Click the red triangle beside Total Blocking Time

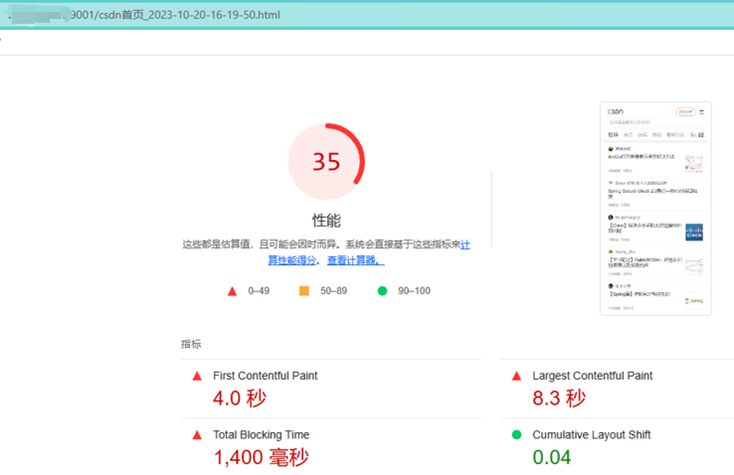[x=197, y=435]
